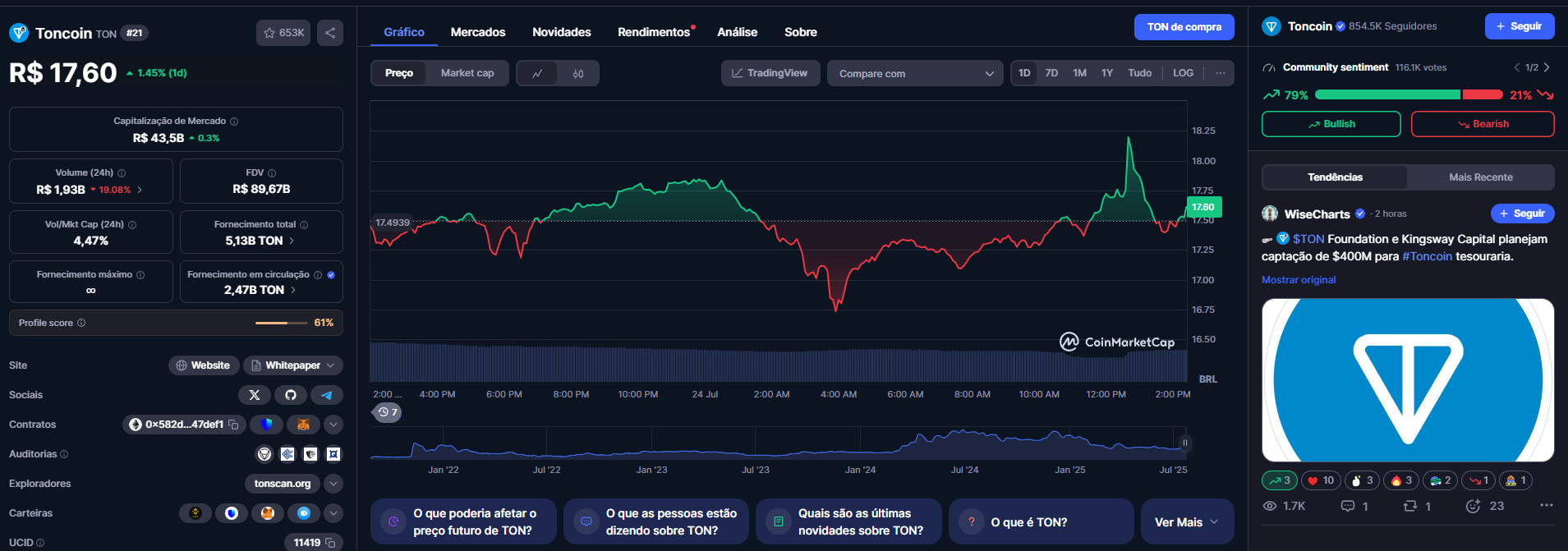Follow Toncoin with the top Seguir button
The width and height of the screenshot is (1568, 551).
1520,26
